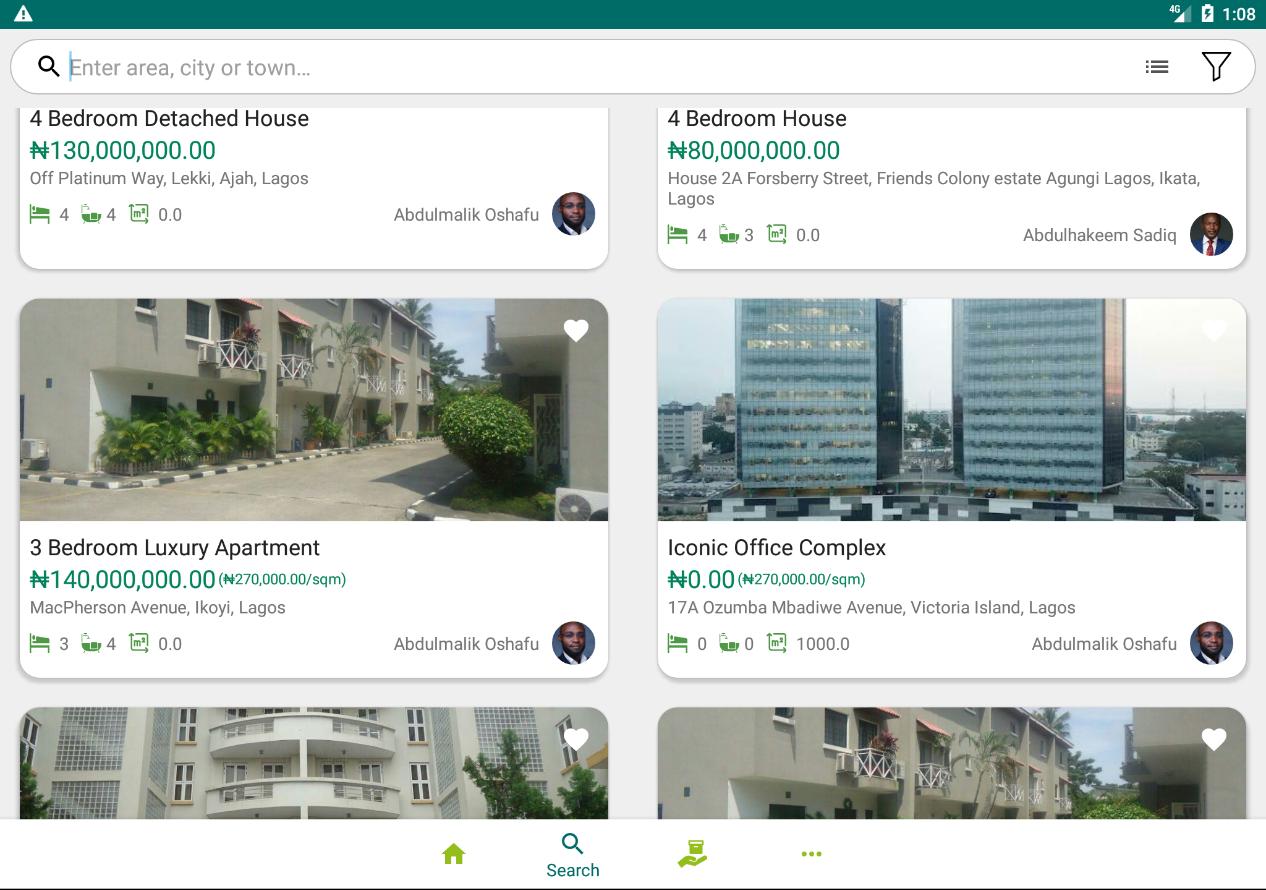Image resolution: width=1266 pixels, height=890 pixels.
Task: Click bathtub icon on 4 Bedroom House card
Action: (729, 235)
